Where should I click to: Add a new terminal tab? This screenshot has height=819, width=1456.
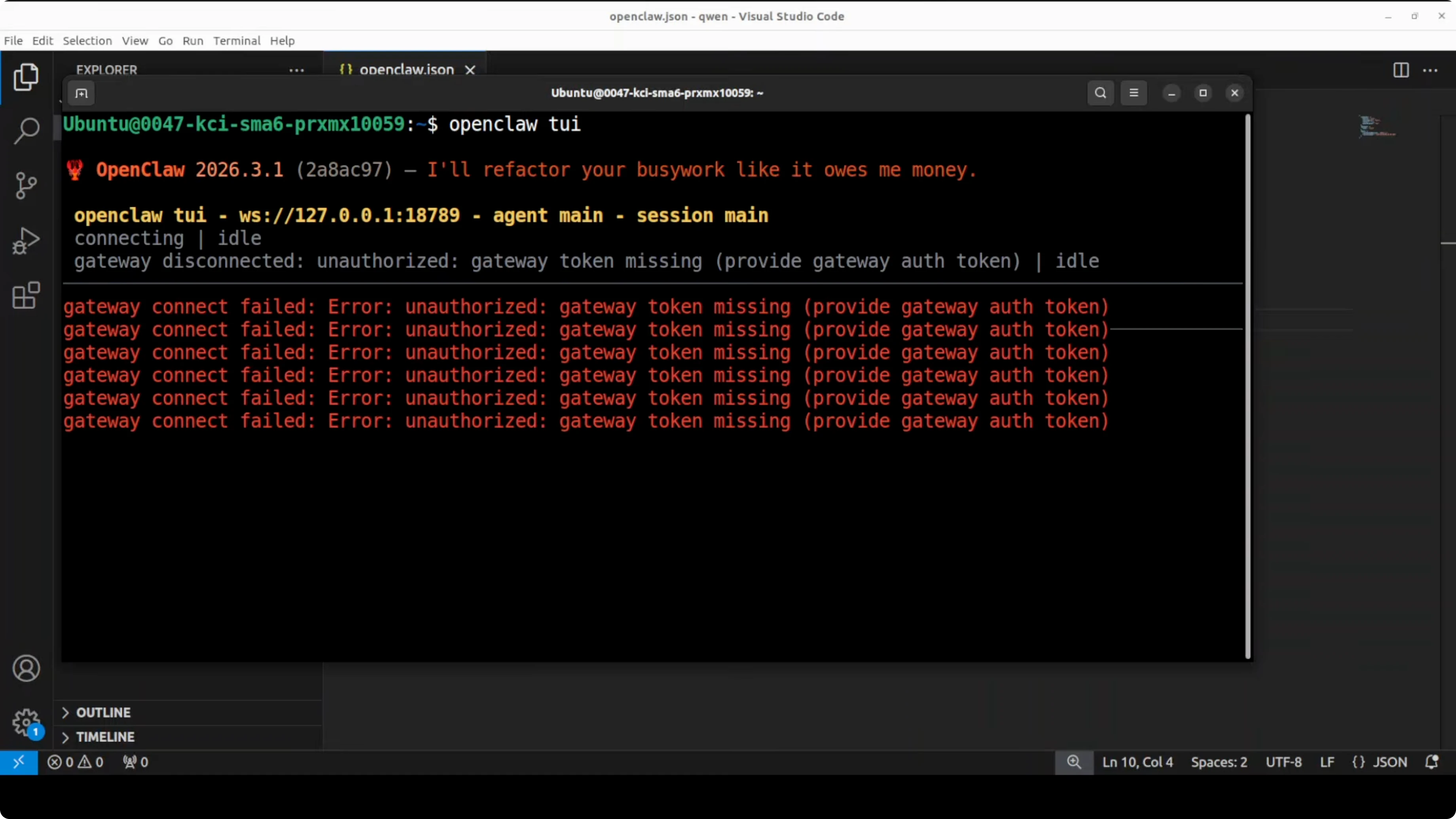click(x=82, y=93)
